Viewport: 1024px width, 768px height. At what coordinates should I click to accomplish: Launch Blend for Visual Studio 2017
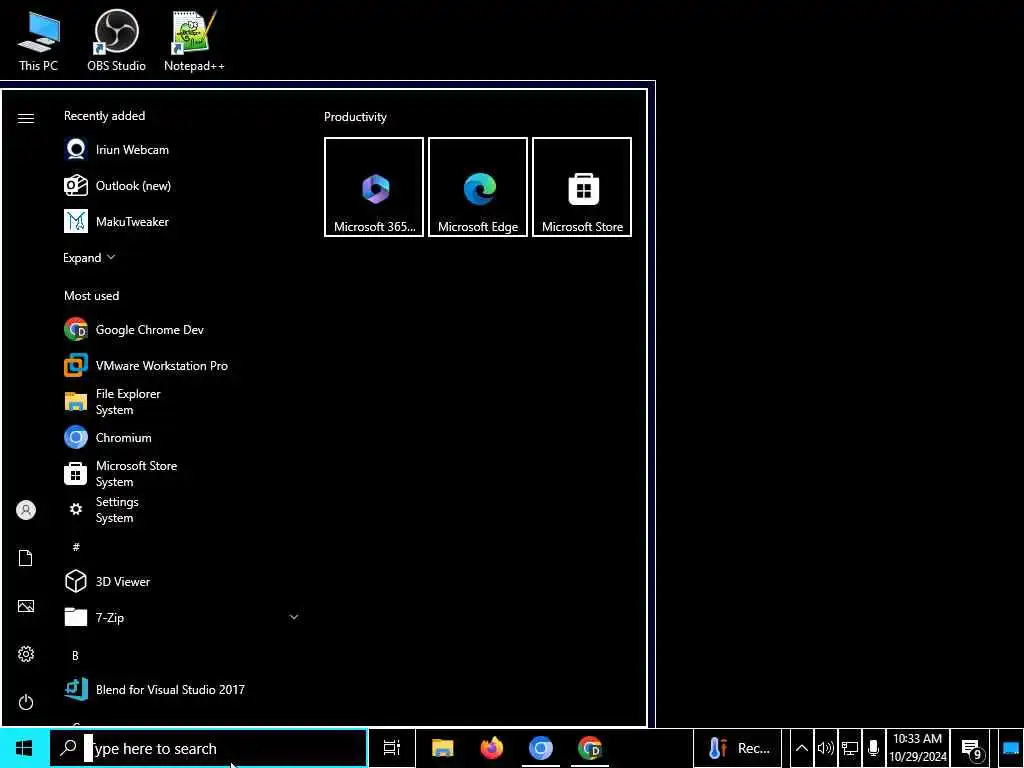click(x=182, y=689)
